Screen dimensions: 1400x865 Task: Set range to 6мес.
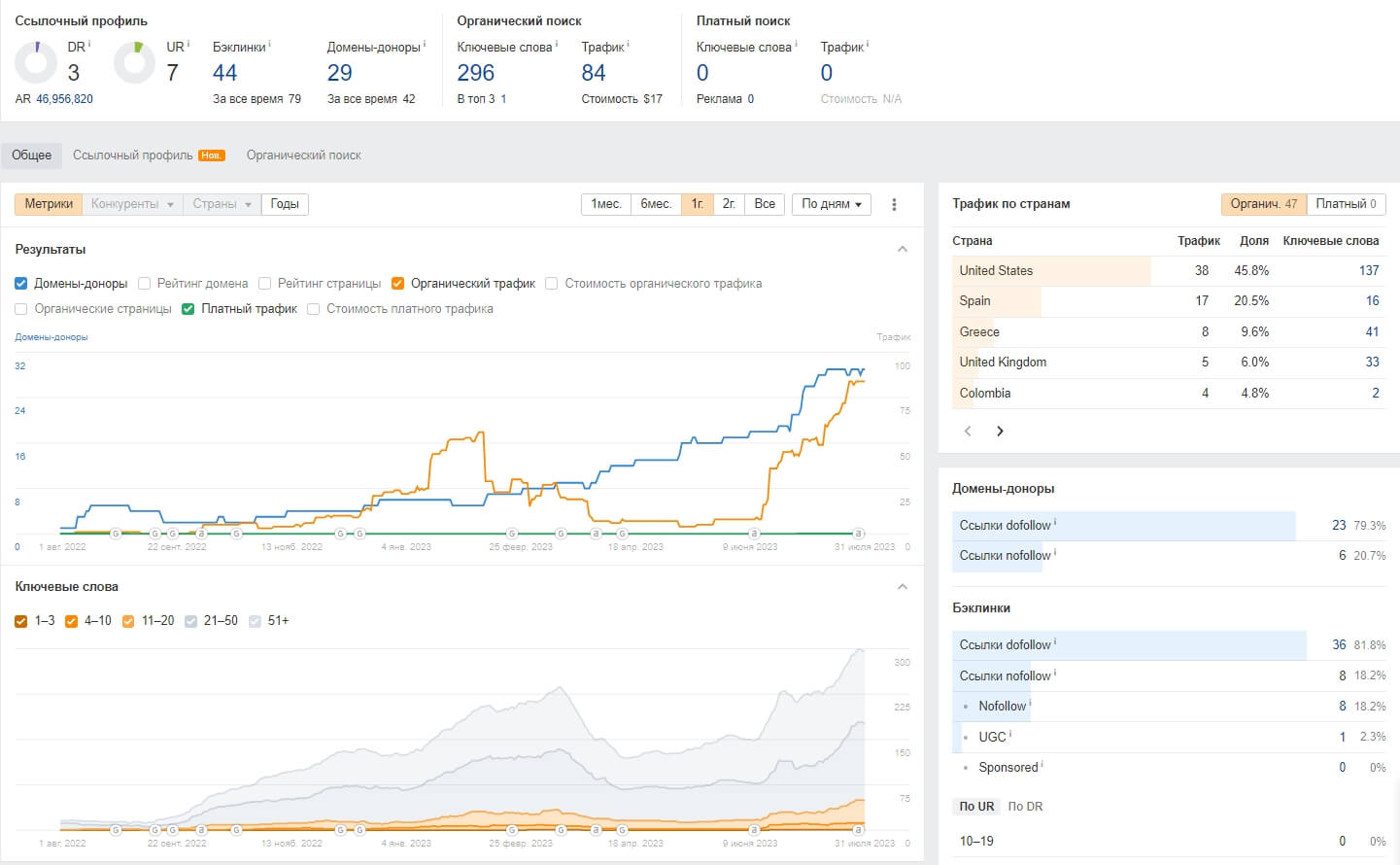(656, 204)
